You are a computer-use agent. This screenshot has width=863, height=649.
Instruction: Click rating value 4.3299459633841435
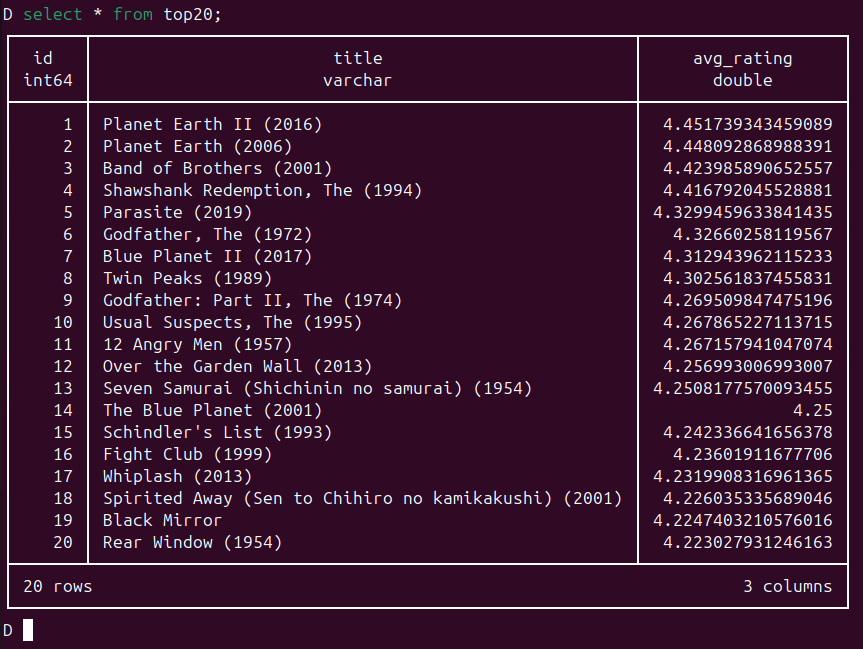pyautogui.click(x=742, y=212)
